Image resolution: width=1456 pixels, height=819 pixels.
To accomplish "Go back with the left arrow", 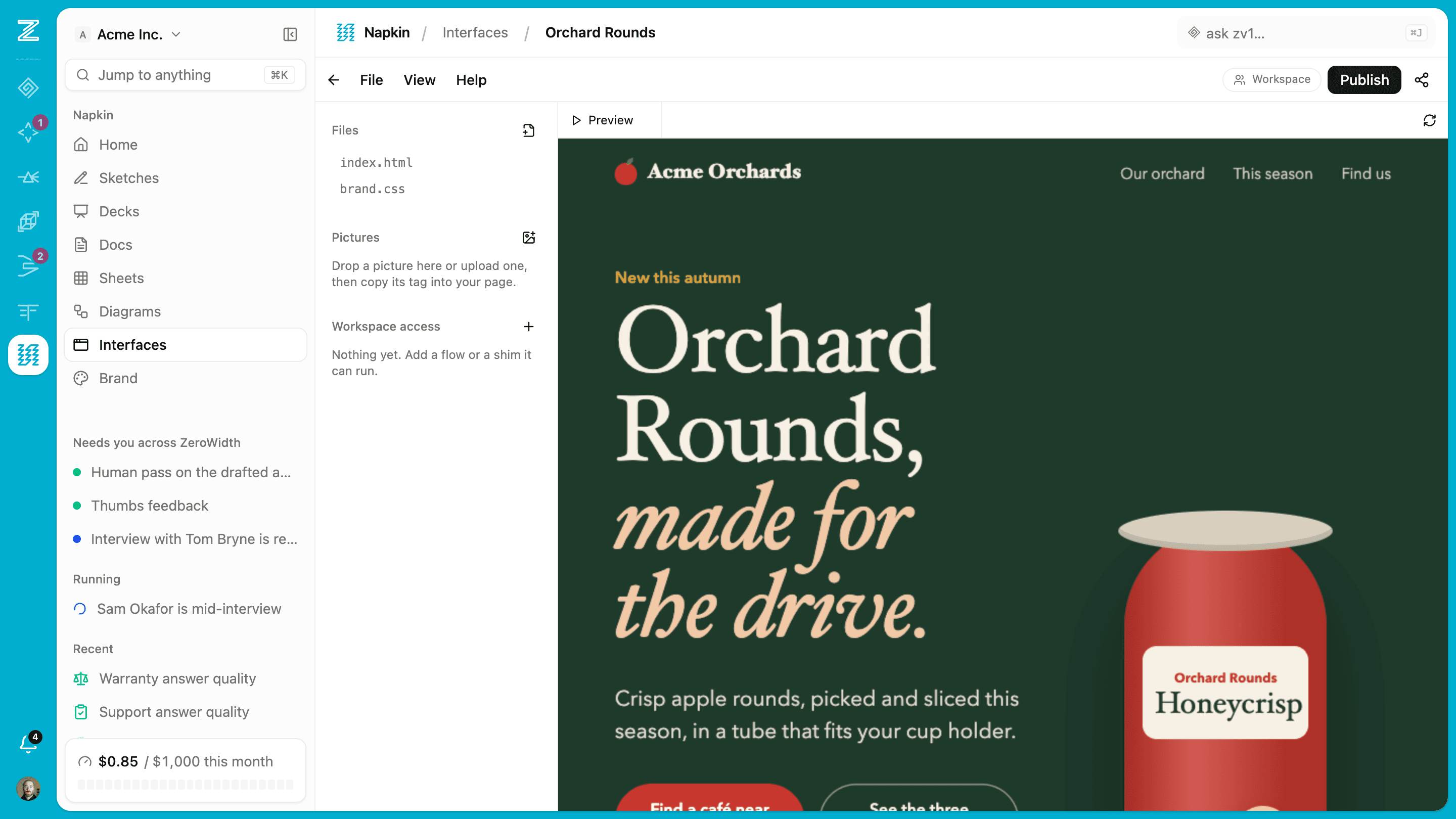I will [x=334, y=80].
